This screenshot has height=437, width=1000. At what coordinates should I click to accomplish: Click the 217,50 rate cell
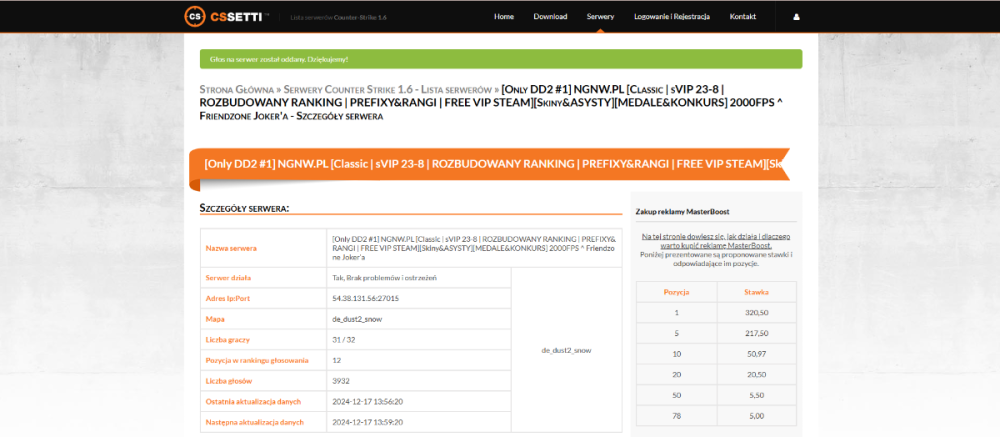[756, 333]
